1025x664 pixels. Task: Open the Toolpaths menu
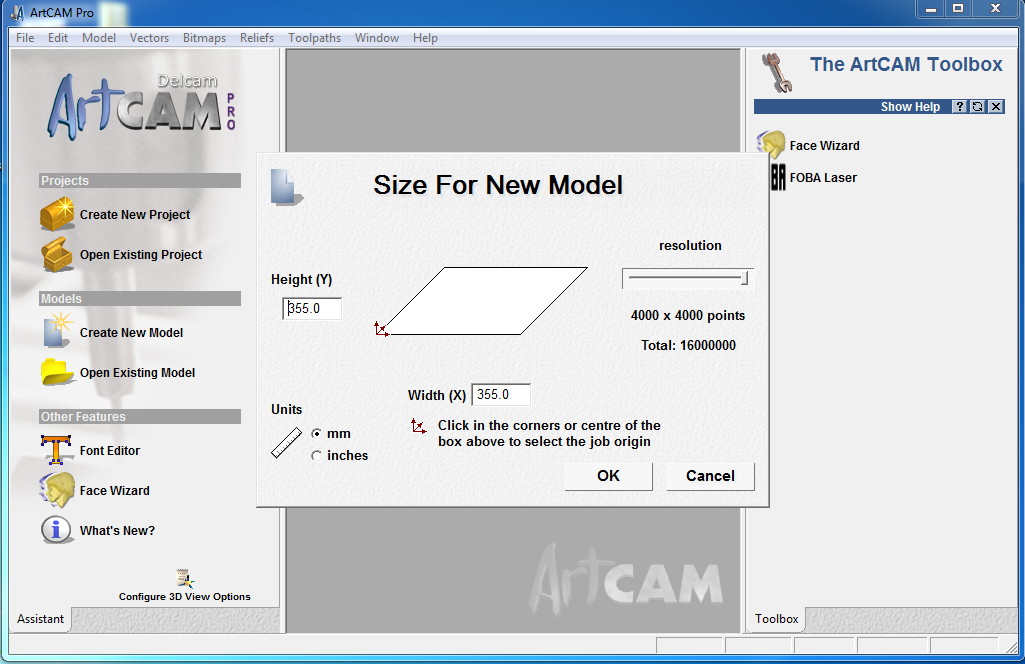click(x=314, y=38)
